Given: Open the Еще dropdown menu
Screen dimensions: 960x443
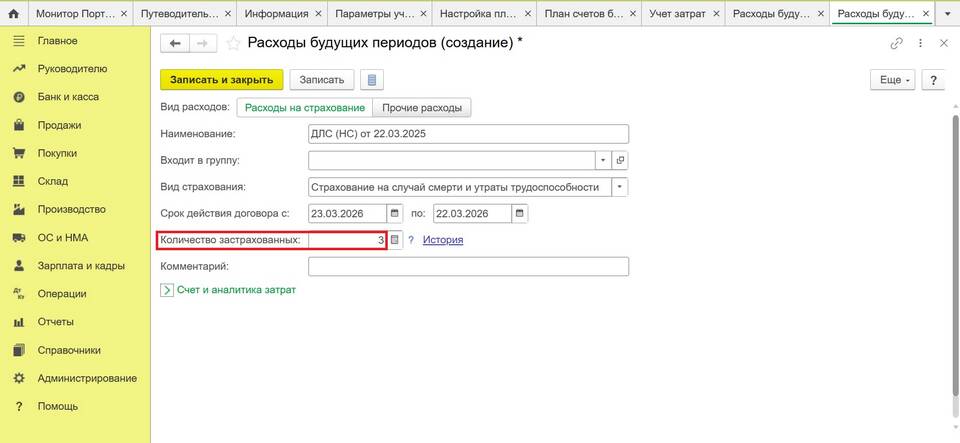Looking at the screenshot, I should pyautogui.click(x=893, y=80).
